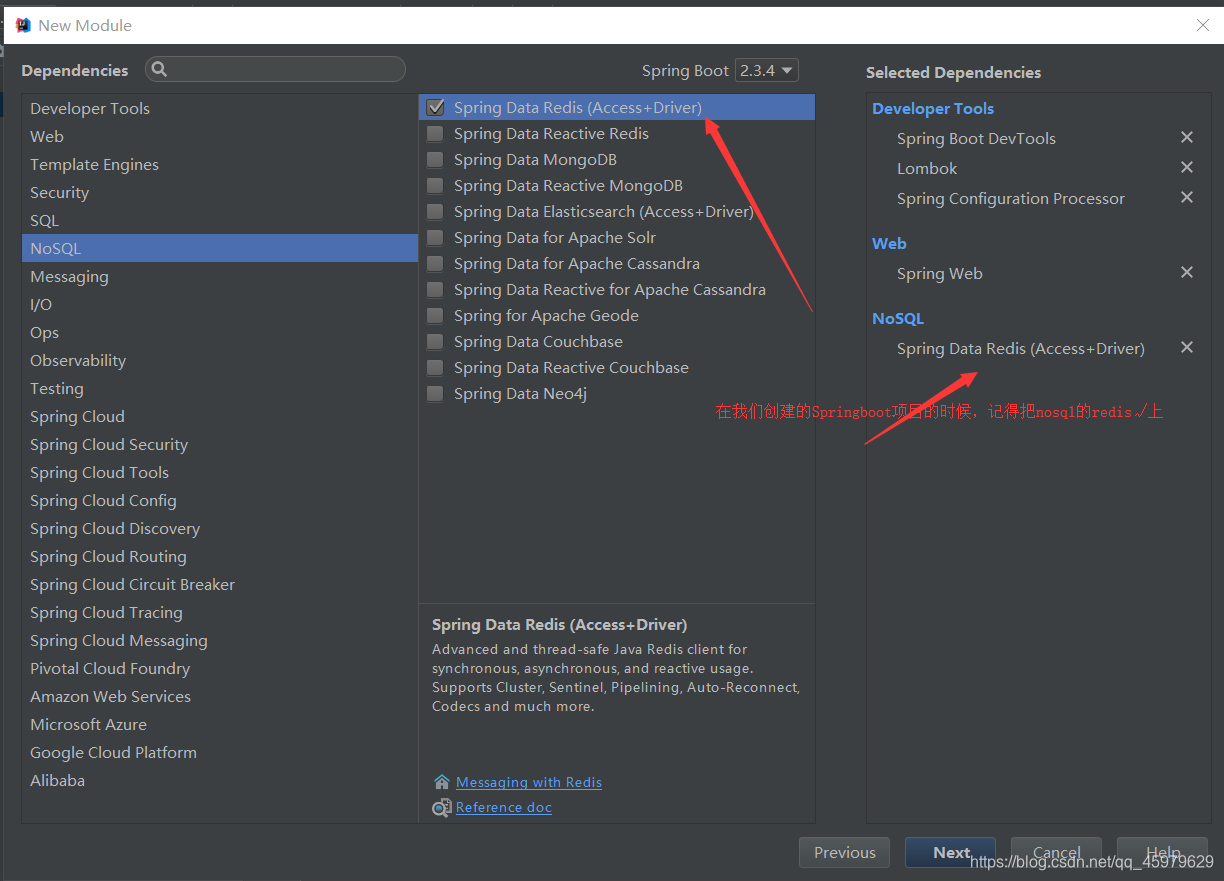Select Lombok in Selected Dependencies
This screenshot has height=881, width=1224.
927,168
